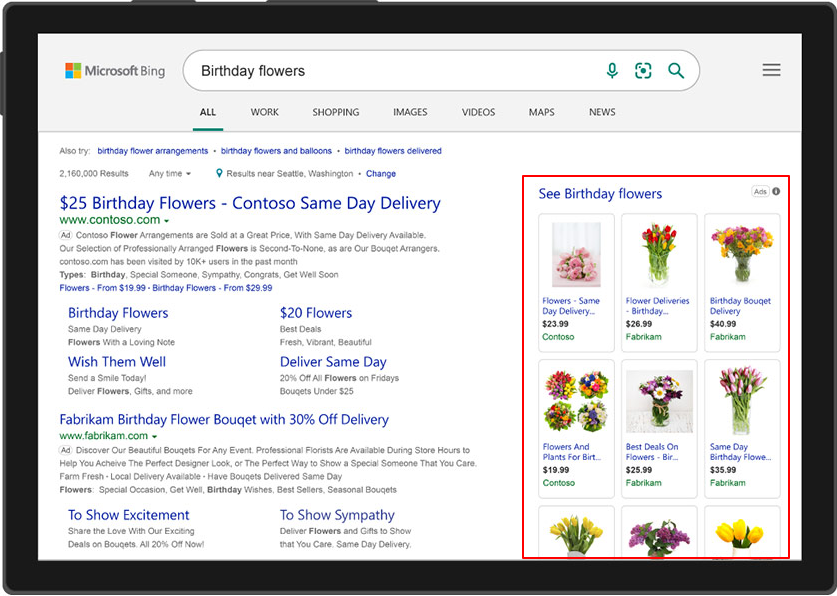The height and width of the screenshot is (596, 837).
Task: Select Birthday Bouquet Delivery $40.99 thumbnail
Action: click(x=742, y=255)
